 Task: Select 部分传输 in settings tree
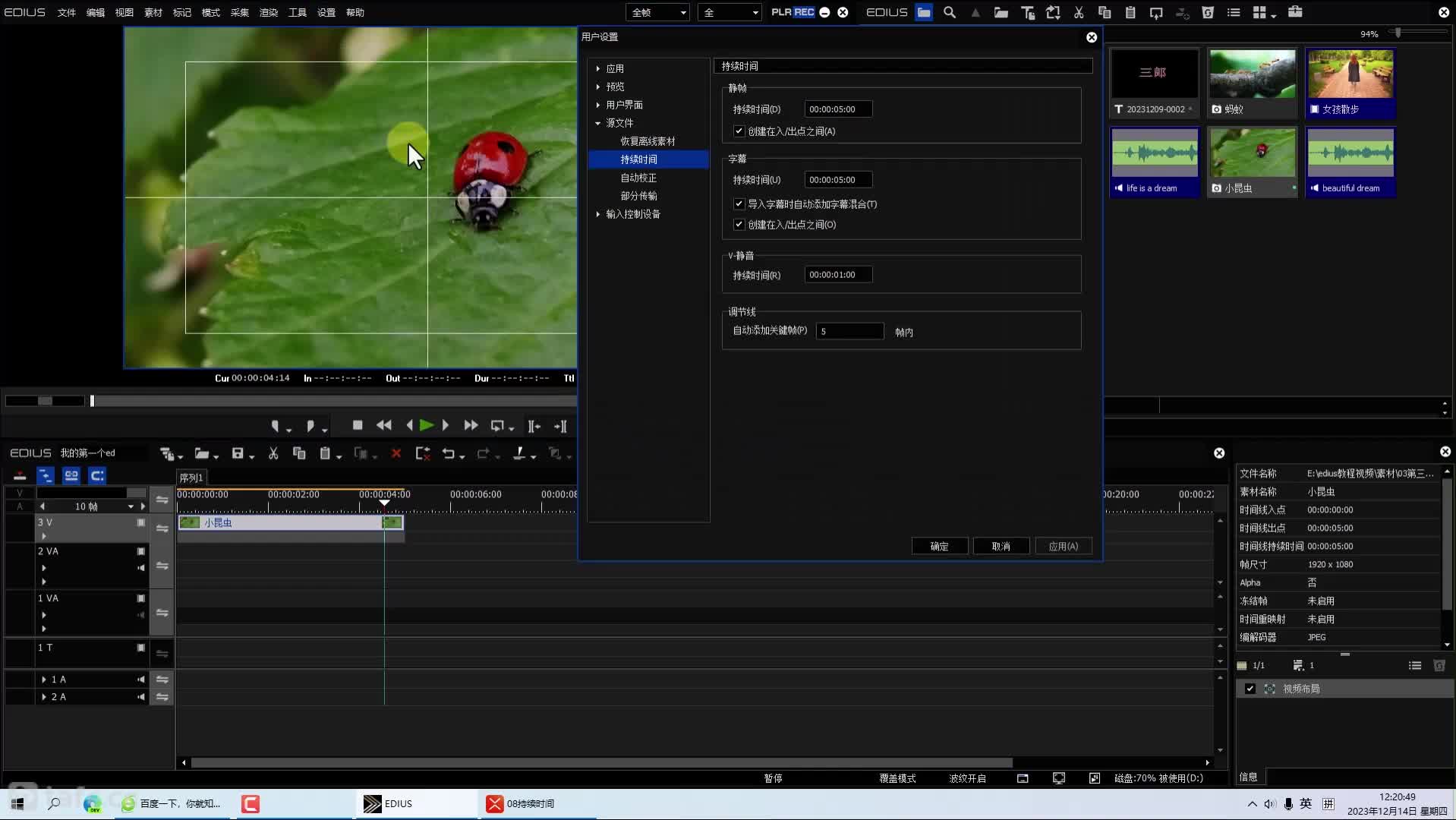(638, 196)
